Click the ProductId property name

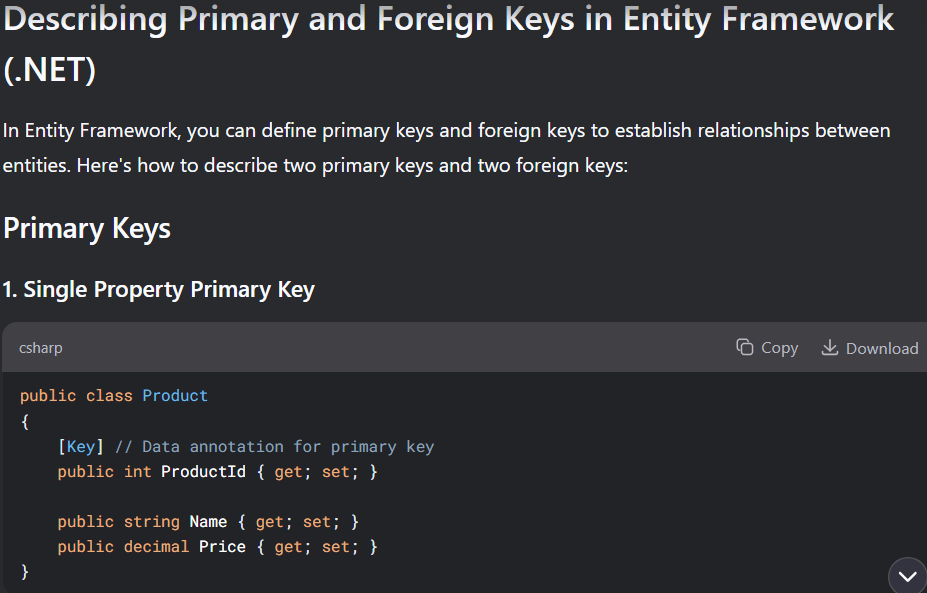pyautogui.click(x=203, y=472)
